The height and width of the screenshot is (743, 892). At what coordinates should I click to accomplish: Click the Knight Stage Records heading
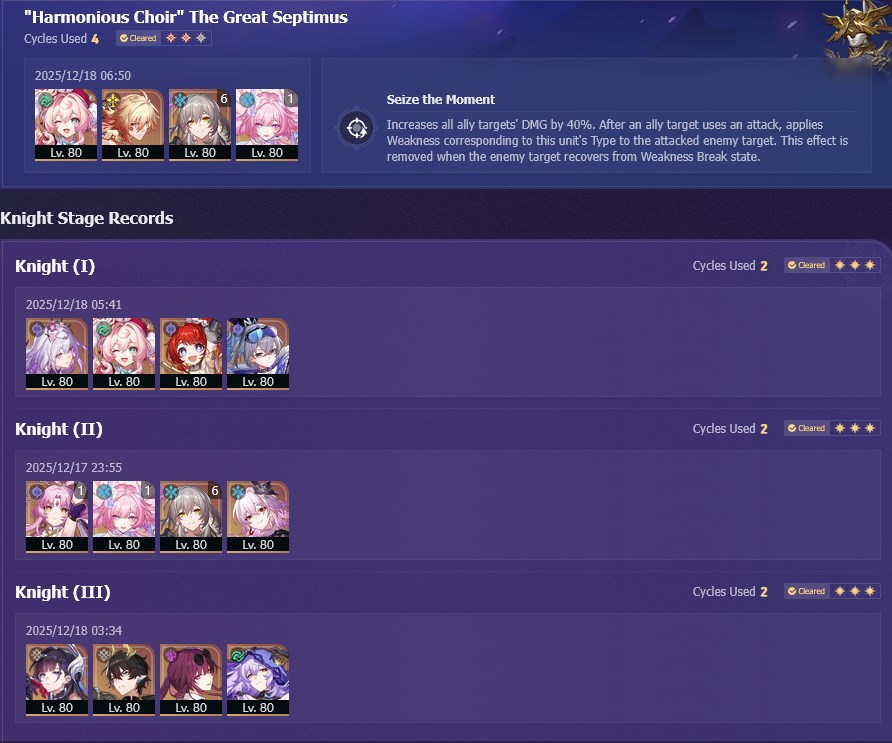[x=86, y=218]
